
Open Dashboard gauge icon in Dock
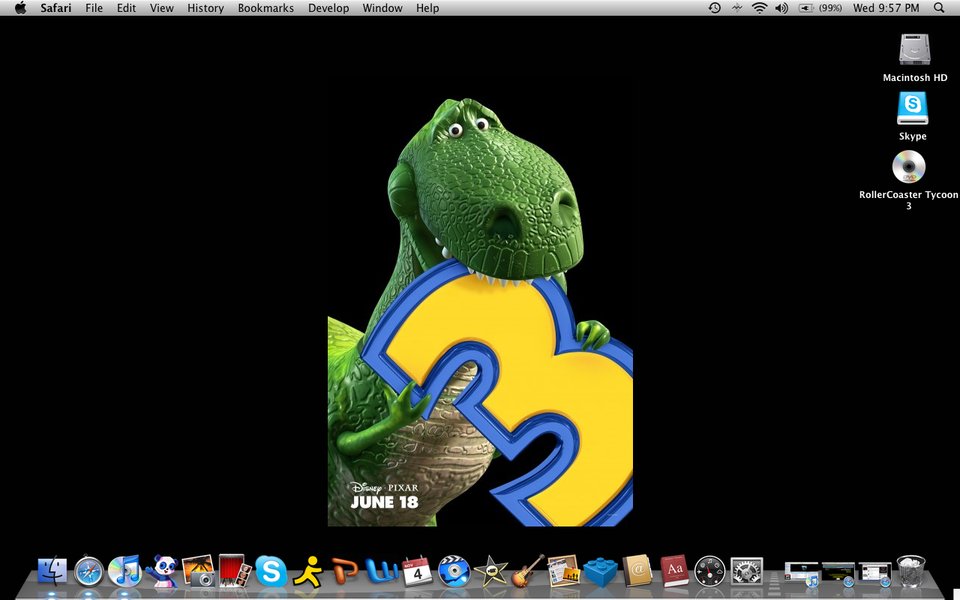(x=710, y=571)
